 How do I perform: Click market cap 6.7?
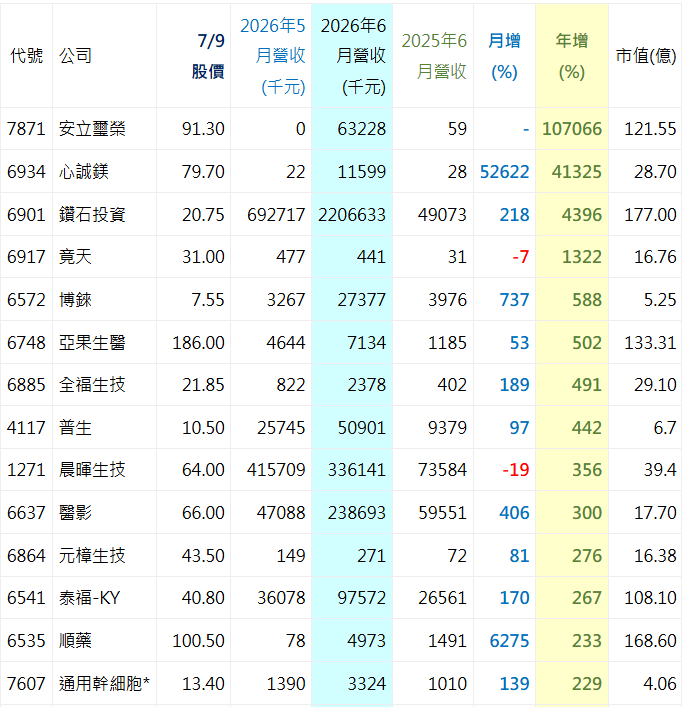click(x=665, y=428)
